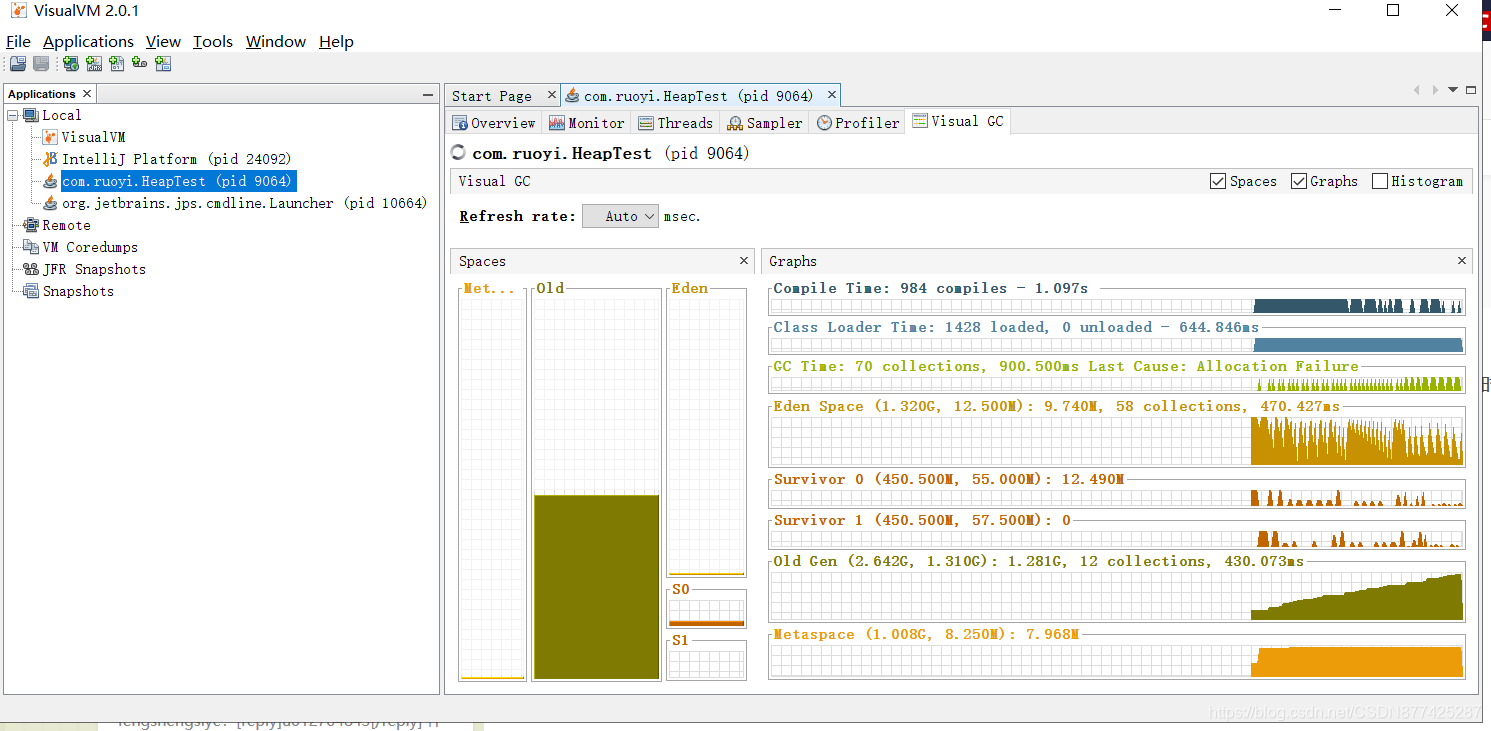Select VisualVM in the Applications tree
The image size is (1491, 731).
(x=93, y=137)
